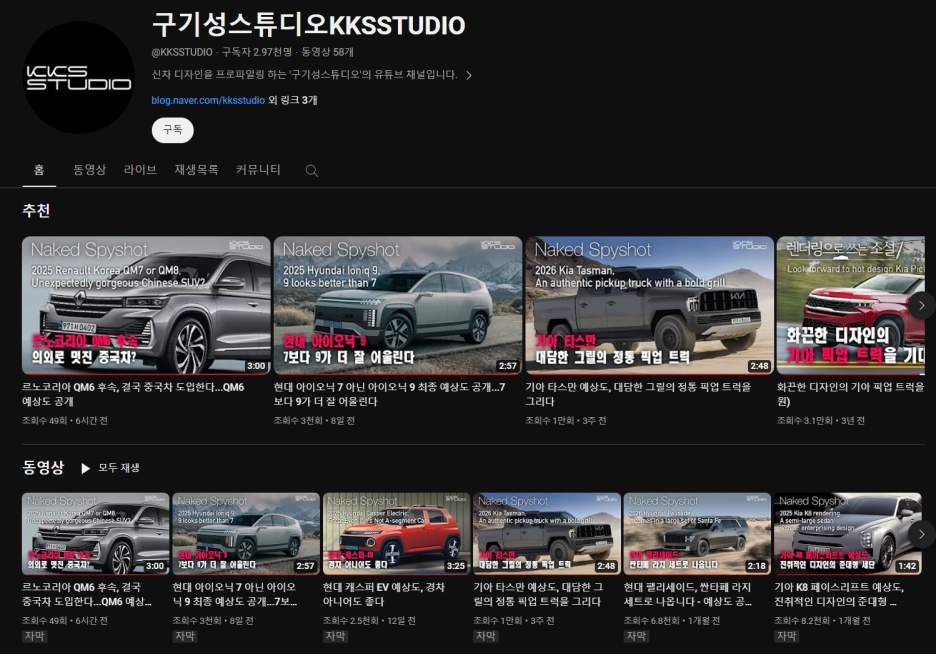Click 현대 캐스퍼 EV 예상도 video title
The height and width of the screenshot is (654, 936).
pos(384,594)
